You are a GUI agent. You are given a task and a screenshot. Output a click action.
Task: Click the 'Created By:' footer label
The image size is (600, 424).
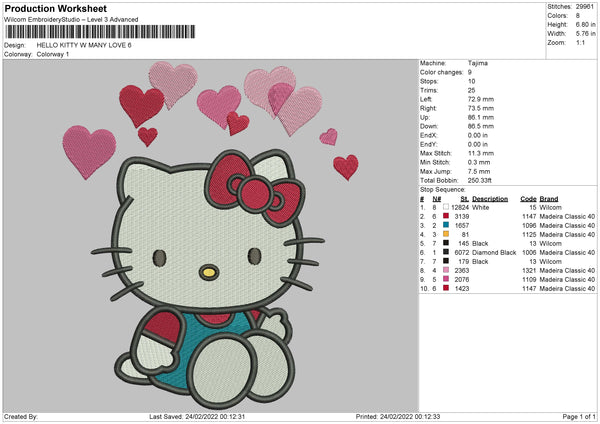(x=21, y=417)
